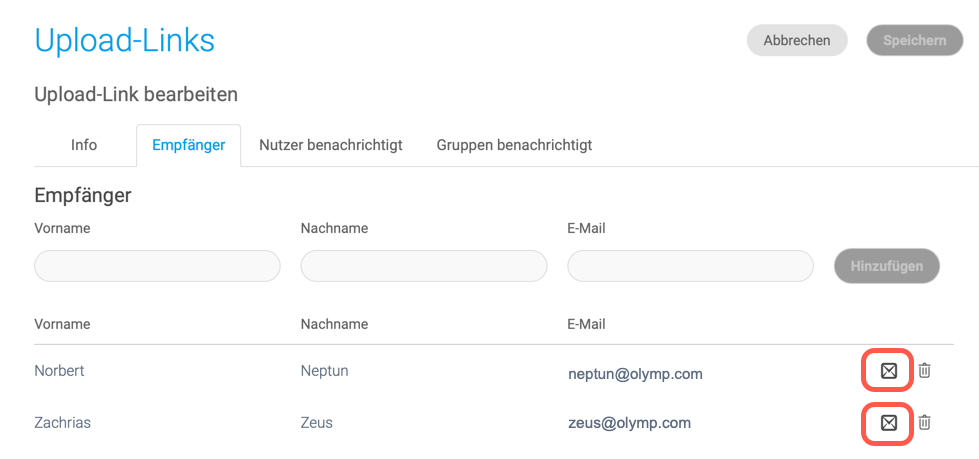This screenshot has width=979, height=459.
Task: Delete recipient Zachrias Zeus with trash icon
Action: tap(925, 423)
